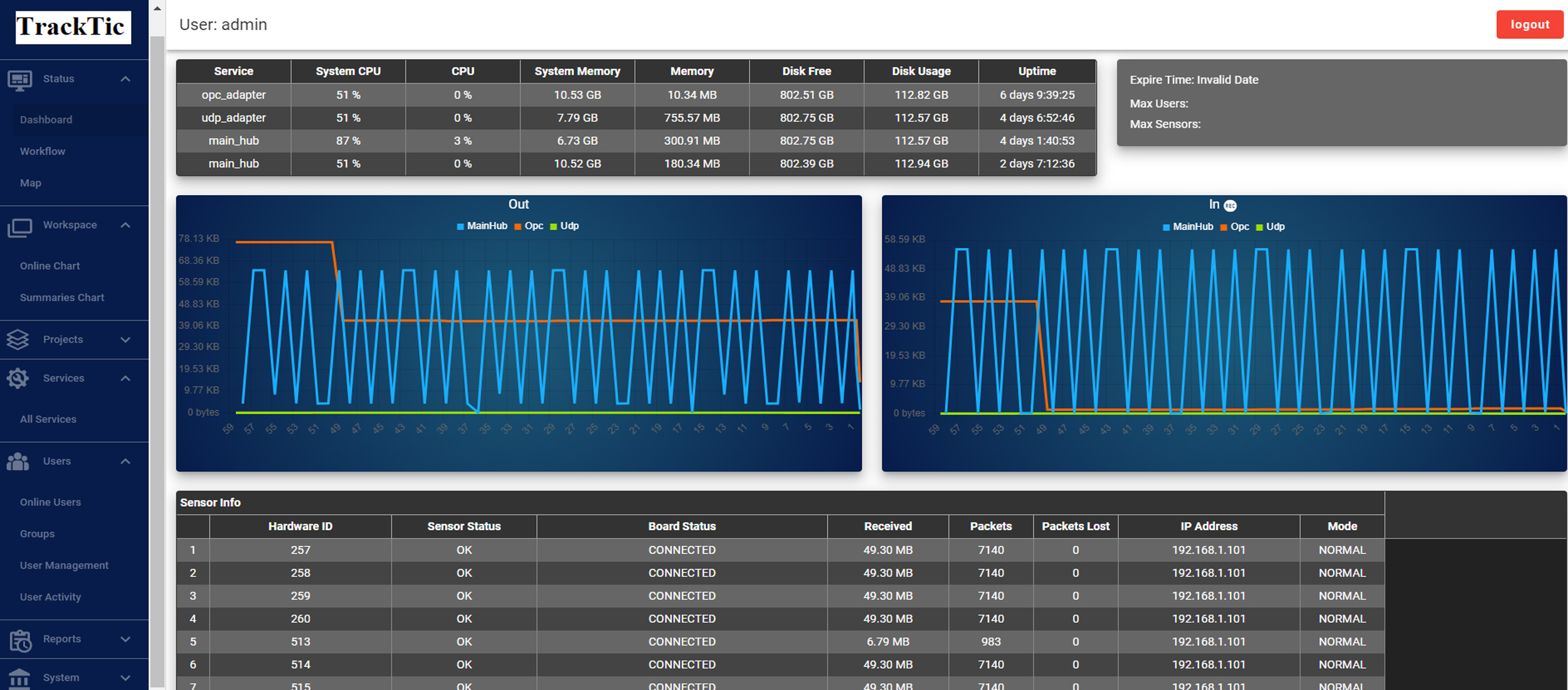Image resolution: width=1568 pixels, height=690 pixels.
Task: Click the Service column header
Action: (x=233, y=72)
